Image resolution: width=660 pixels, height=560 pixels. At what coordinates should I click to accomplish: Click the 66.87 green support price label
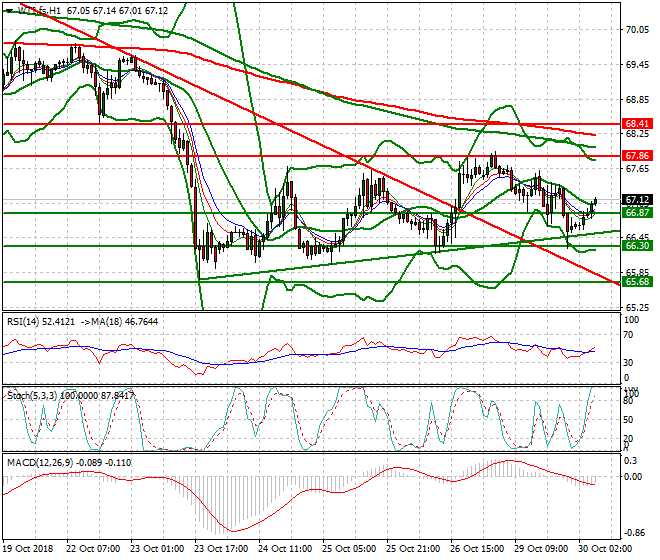pos(637,213)
